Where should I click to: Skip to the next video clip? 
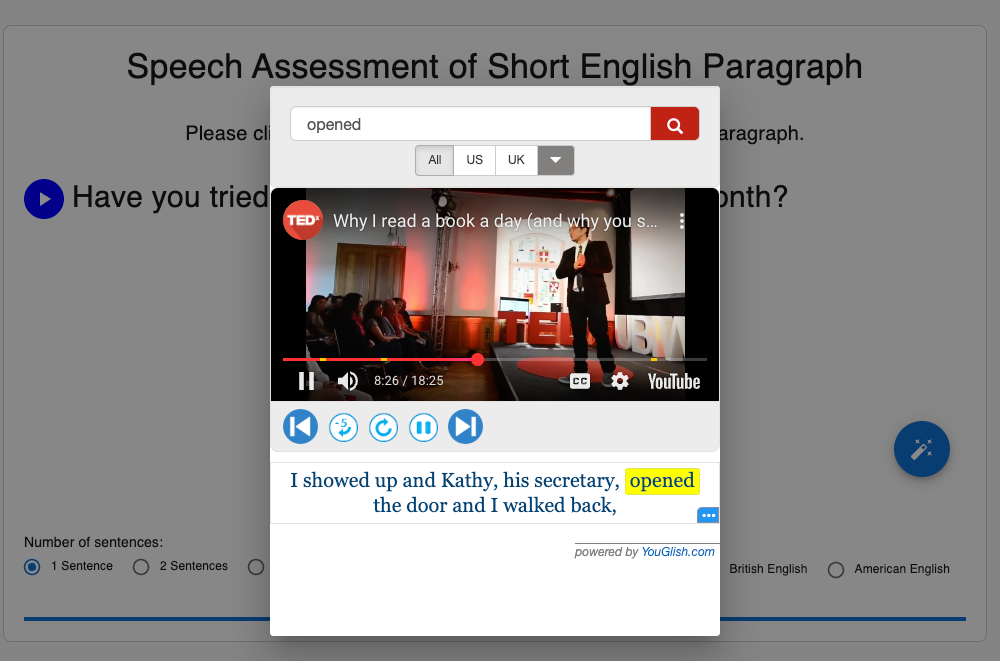466,427
